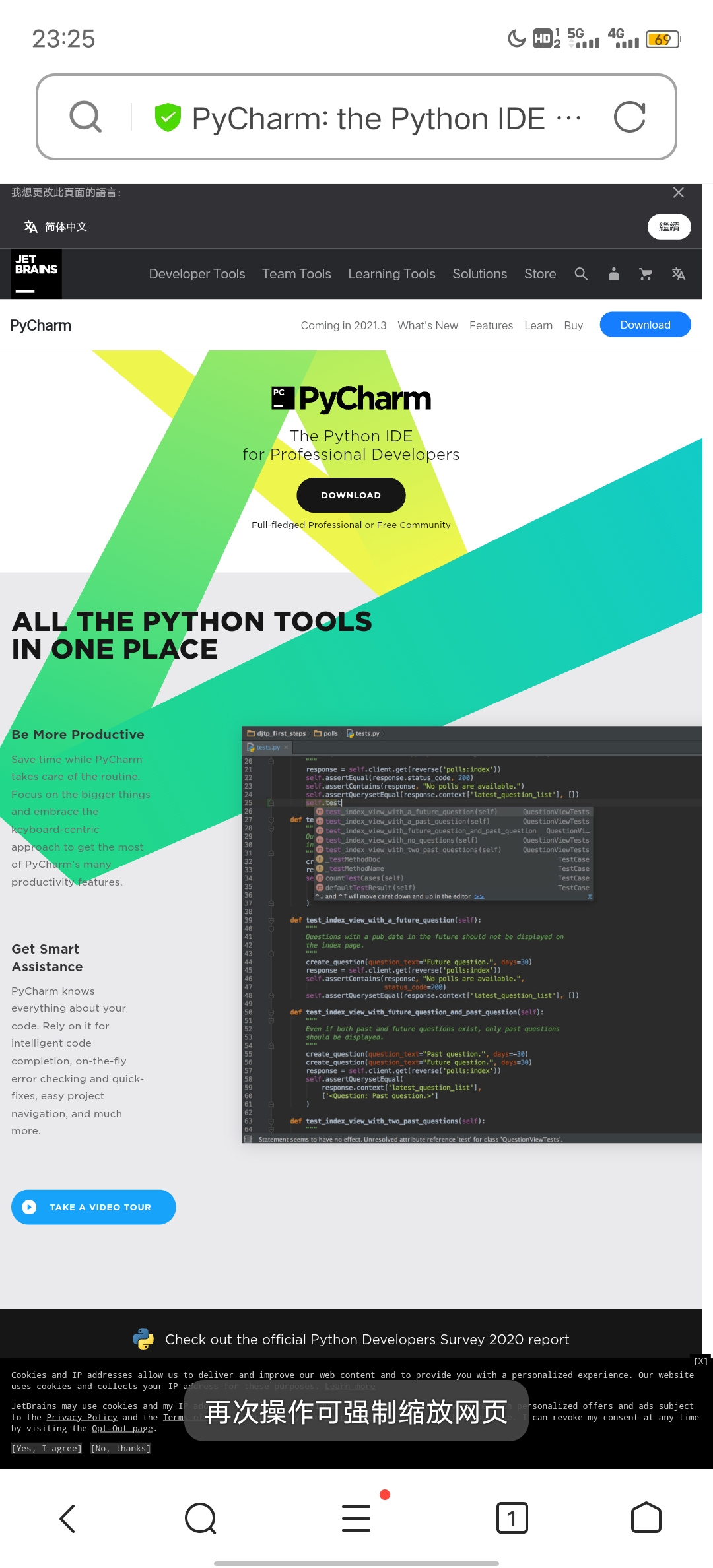Select the Get Smart Assistance section heading
The image size is (713, 1568).
click(48, 958)
